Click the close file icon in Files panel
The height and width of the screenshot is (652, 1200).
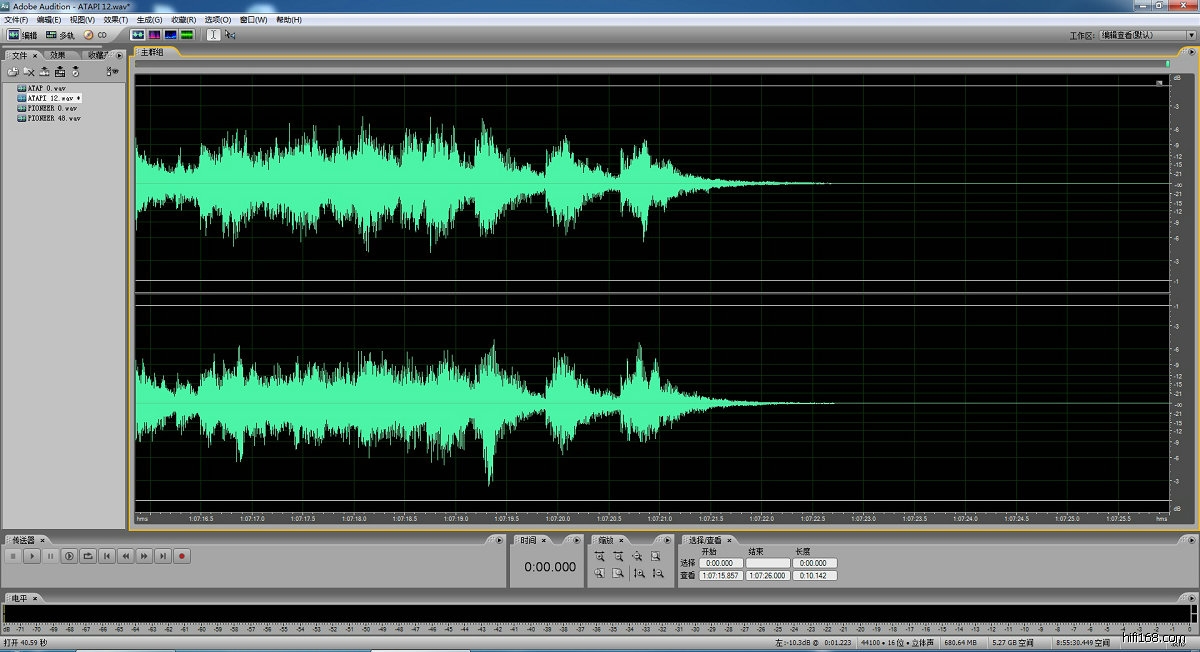coord(29,72)
